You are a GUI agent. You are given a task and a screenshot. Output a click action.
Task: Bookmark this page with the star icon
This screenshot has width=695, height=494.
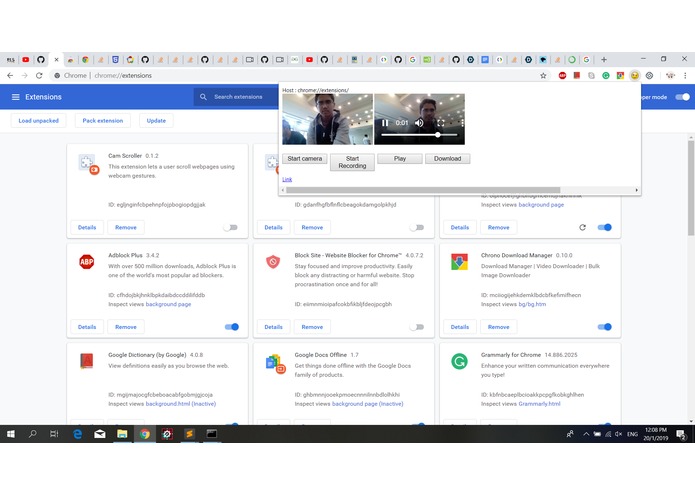(543, 76)
